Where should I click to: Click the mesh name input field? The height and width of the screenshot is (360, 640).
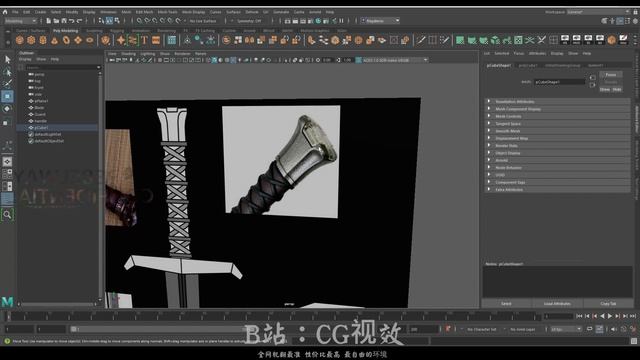click(x=560, y=82)
